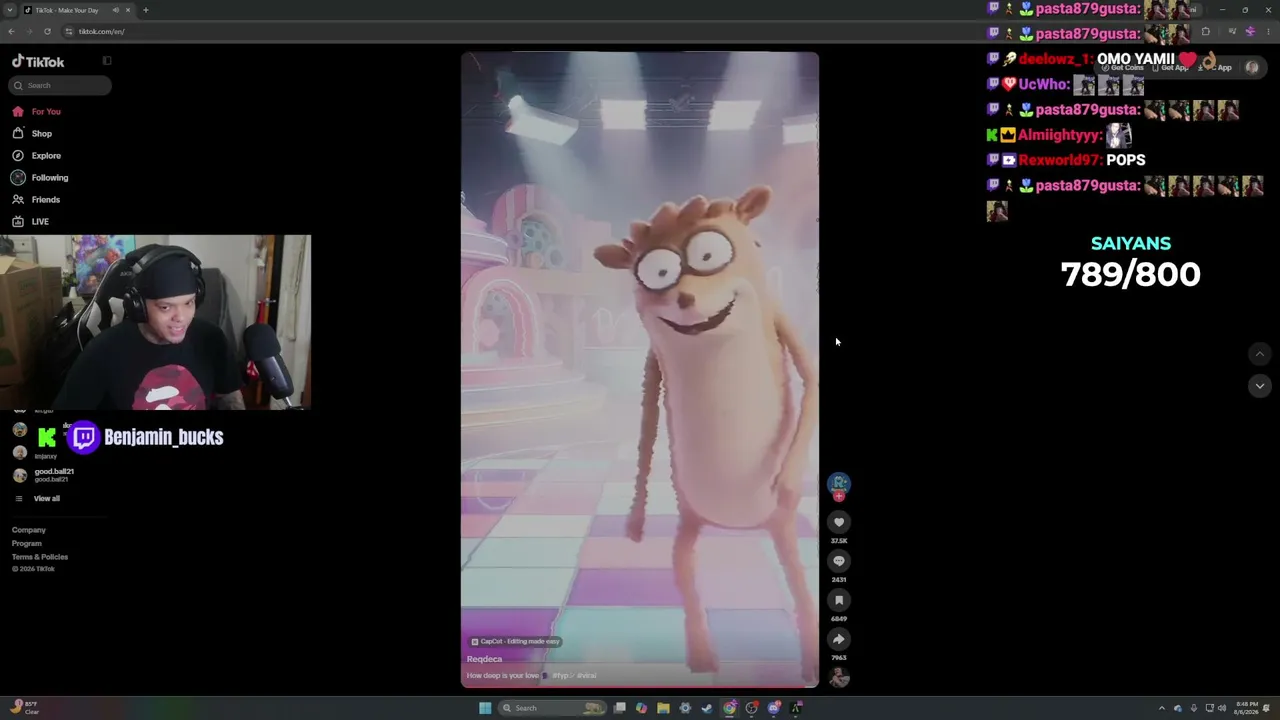The width and height of the screenshot is (1280, 720).
Task: Open the Windows Start menu
Action: coord(485,708)
